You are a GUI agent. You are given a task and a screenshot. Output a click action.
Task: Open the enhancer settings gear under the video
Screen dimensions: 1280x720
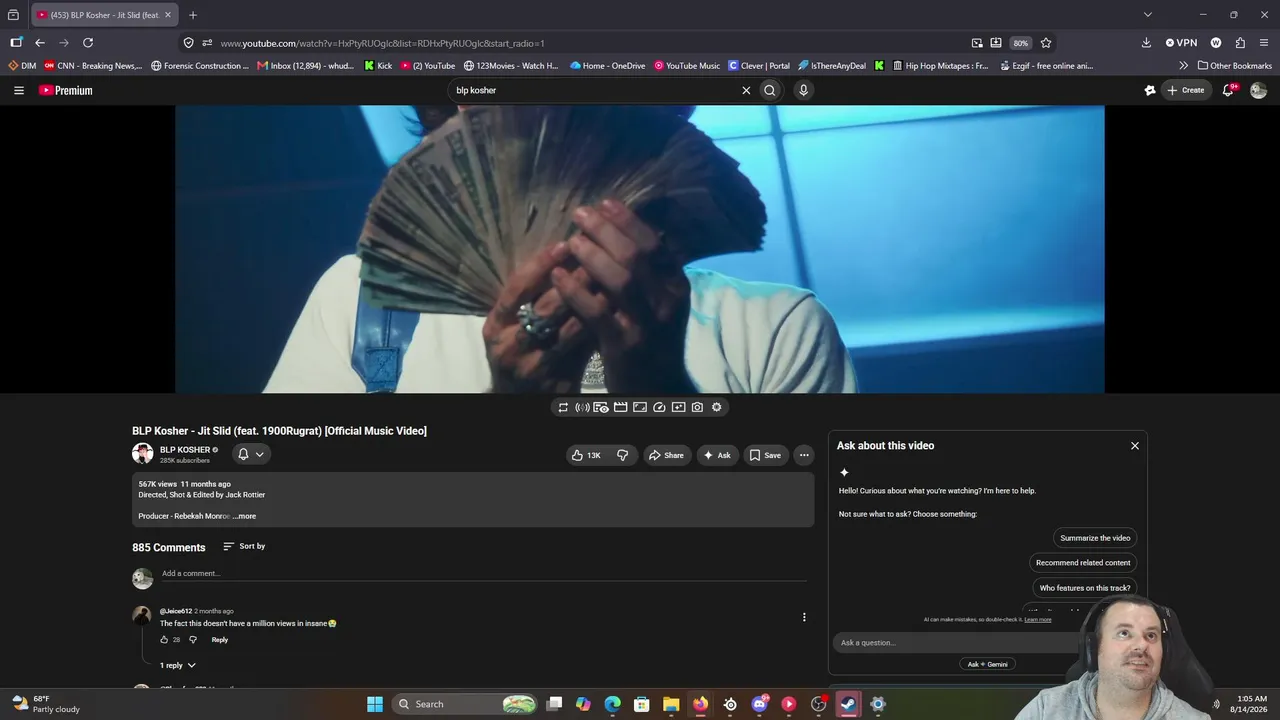pyautogui.click(x=716, y=407)
